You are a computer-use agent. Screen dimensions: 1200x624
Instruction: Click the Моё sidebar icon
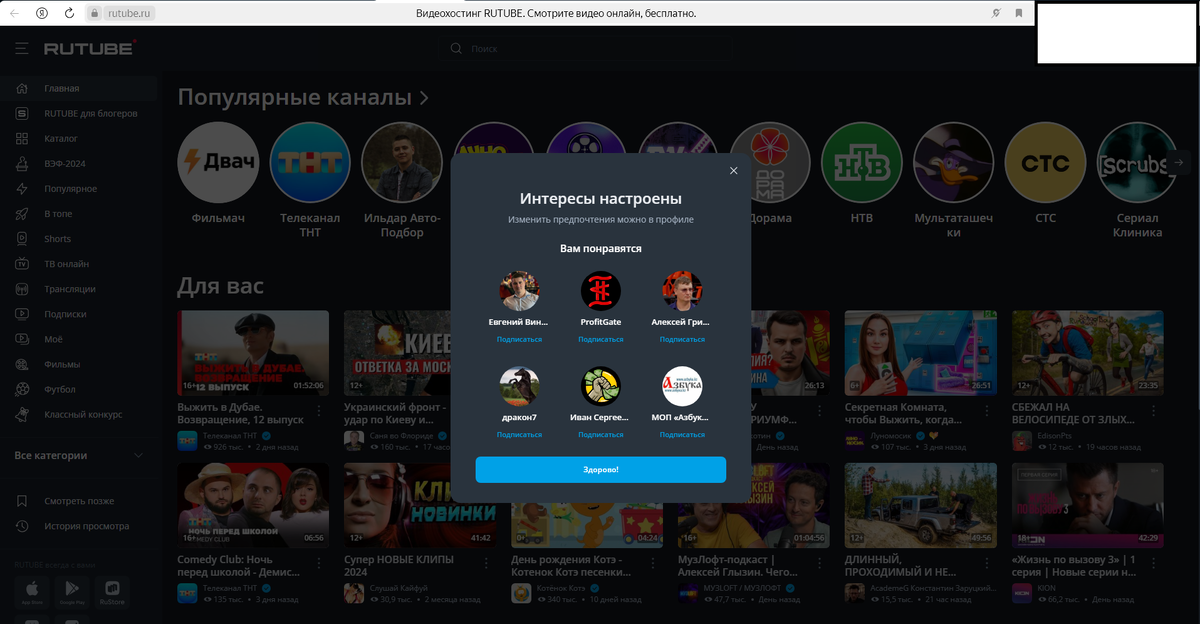pos(22,339)
